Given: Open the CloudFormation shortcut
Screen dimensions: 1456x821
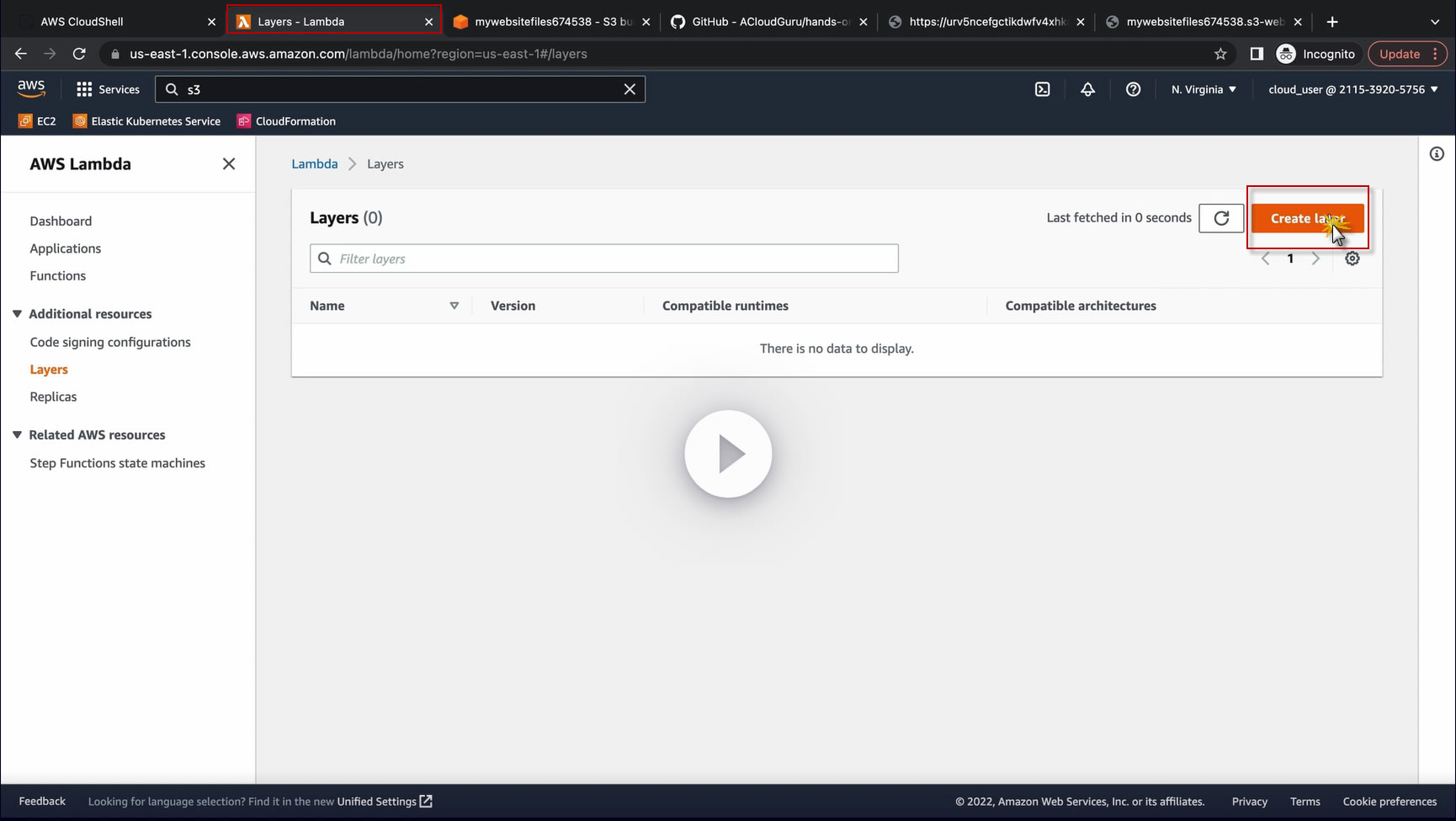Looking at the screenshot, I should point(286,121).
